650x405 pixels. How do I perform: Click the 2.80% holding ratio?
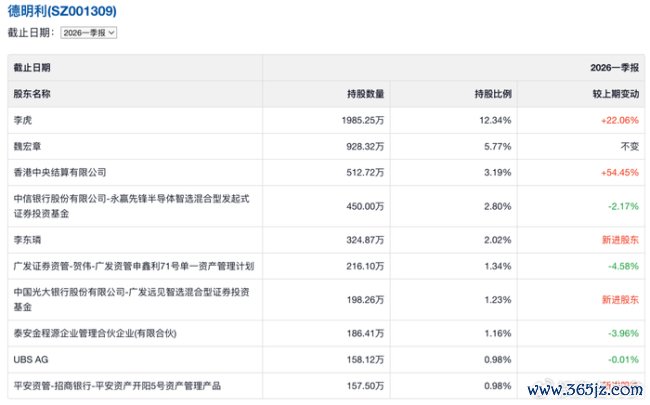[497, 206]
